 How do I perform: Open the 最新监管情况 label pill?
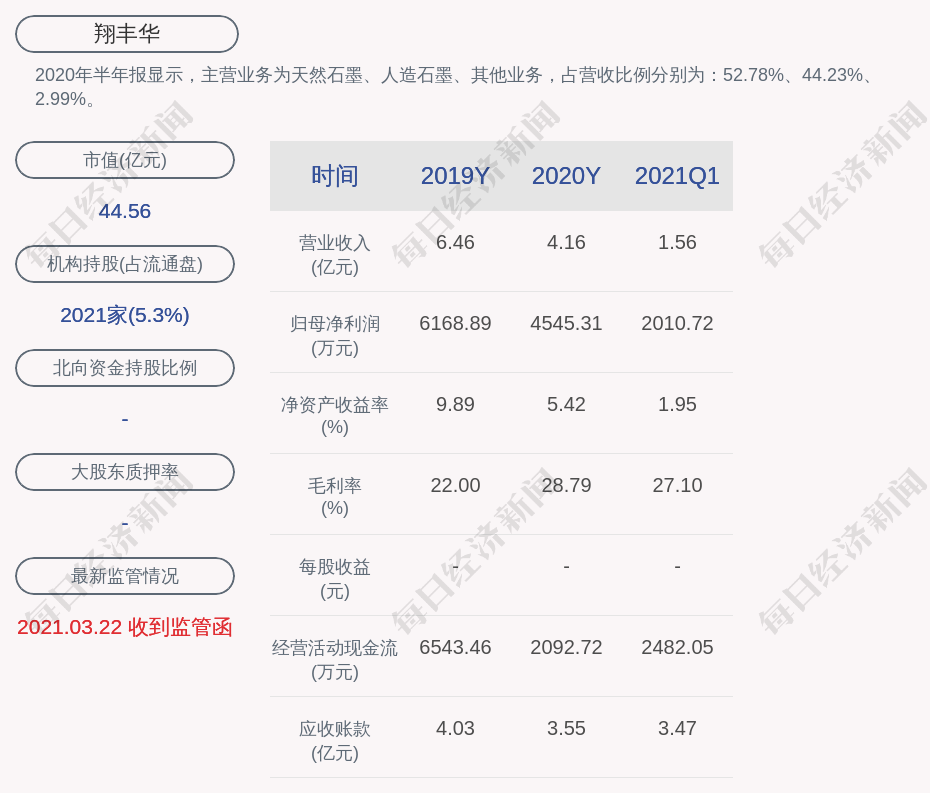pyautogui.click(x=125, y=576)
